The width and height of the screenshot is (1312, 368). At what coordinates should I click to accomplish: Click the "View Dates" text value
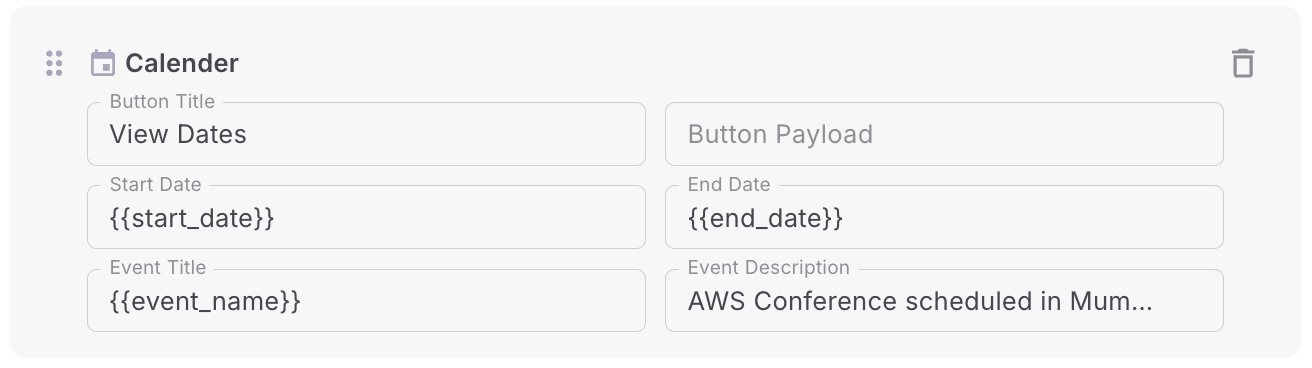178,134
